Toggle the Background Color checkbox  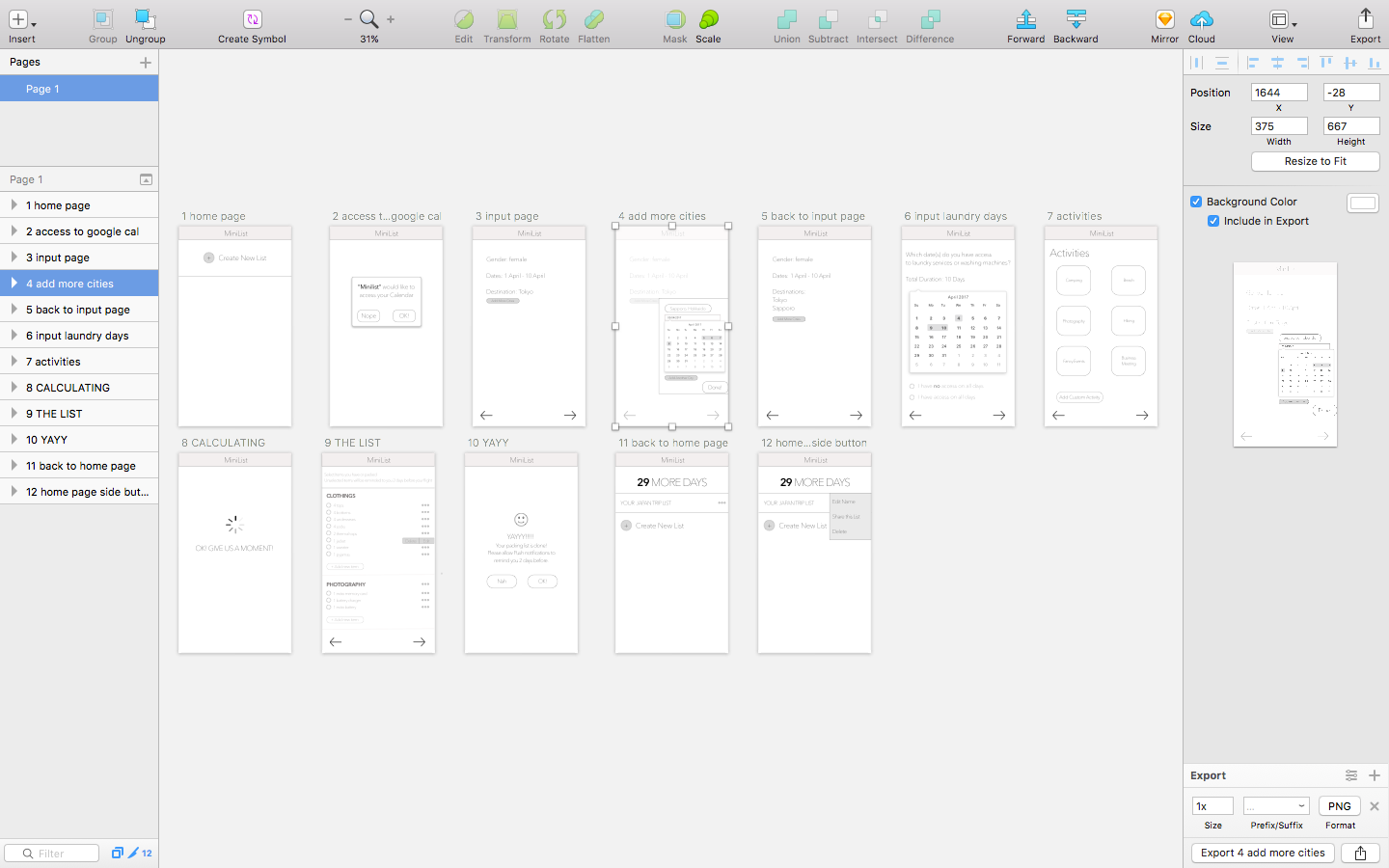pyautogui.click(x=1196, y=202)
